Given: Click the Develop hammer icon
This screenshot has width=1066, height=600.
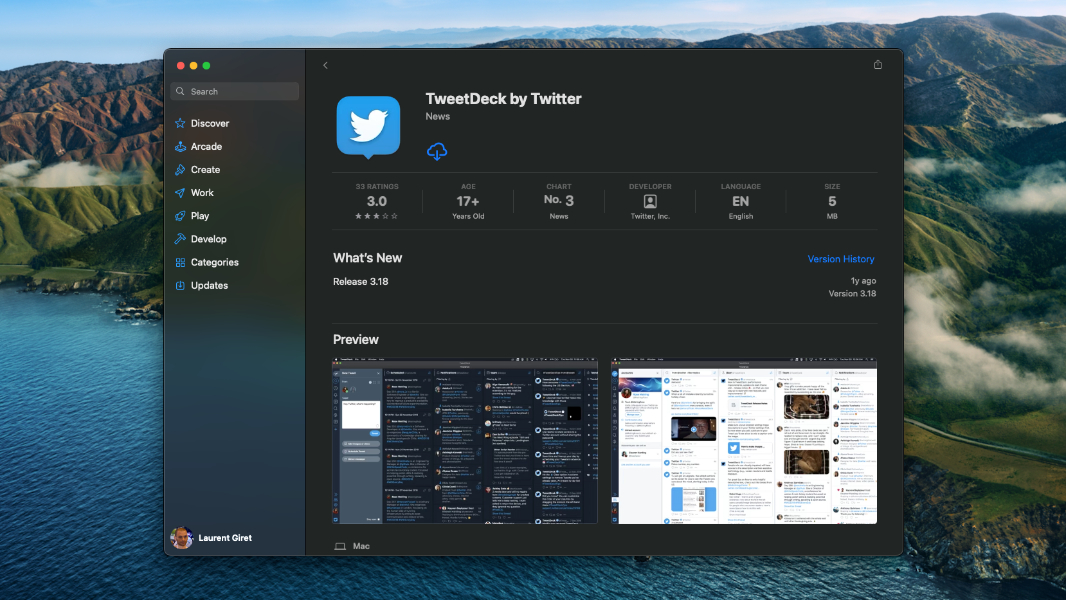Looking at the screenshot, I should point(180,239).
